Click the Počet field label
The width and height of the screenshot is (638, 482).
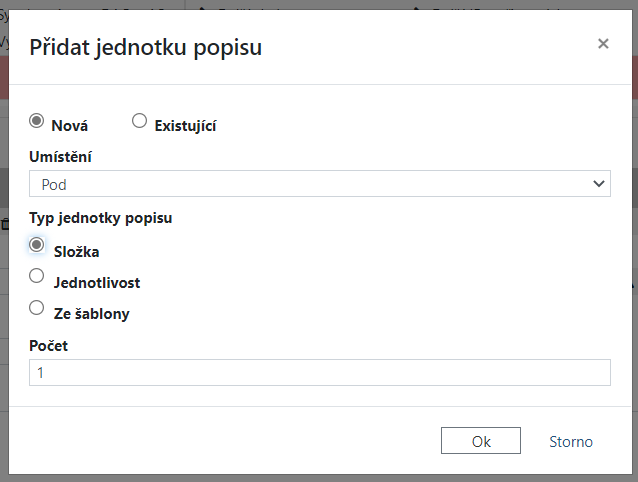(x=48, y=345)
